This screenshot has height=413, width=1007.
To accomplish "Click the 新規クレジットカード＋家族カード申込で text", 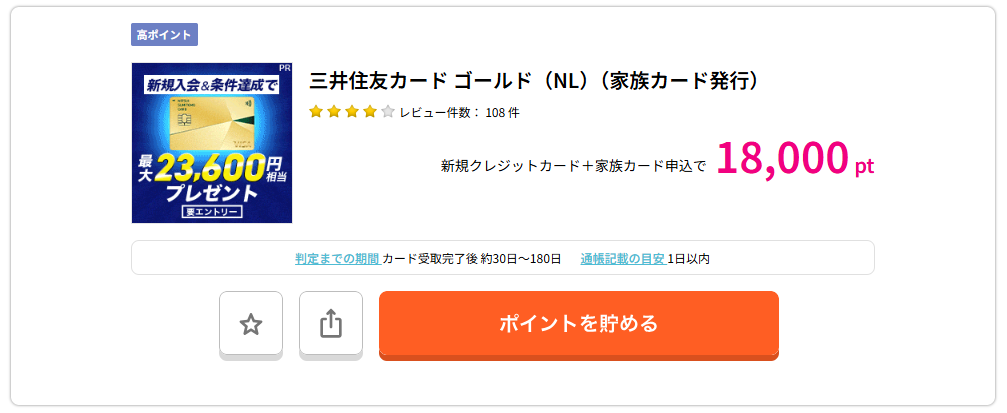I will [x=573, y=166].
